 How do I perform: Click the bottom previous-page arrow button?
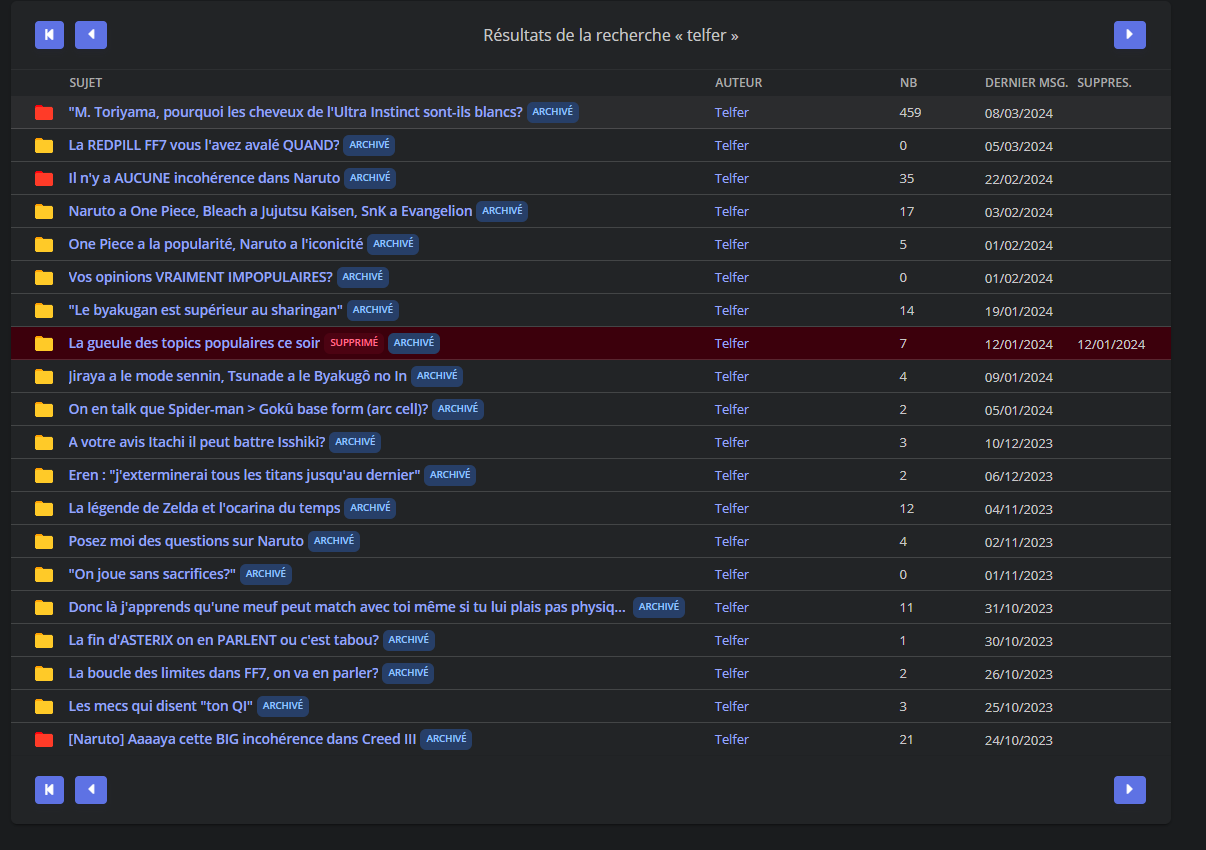(x=91, y=790)
